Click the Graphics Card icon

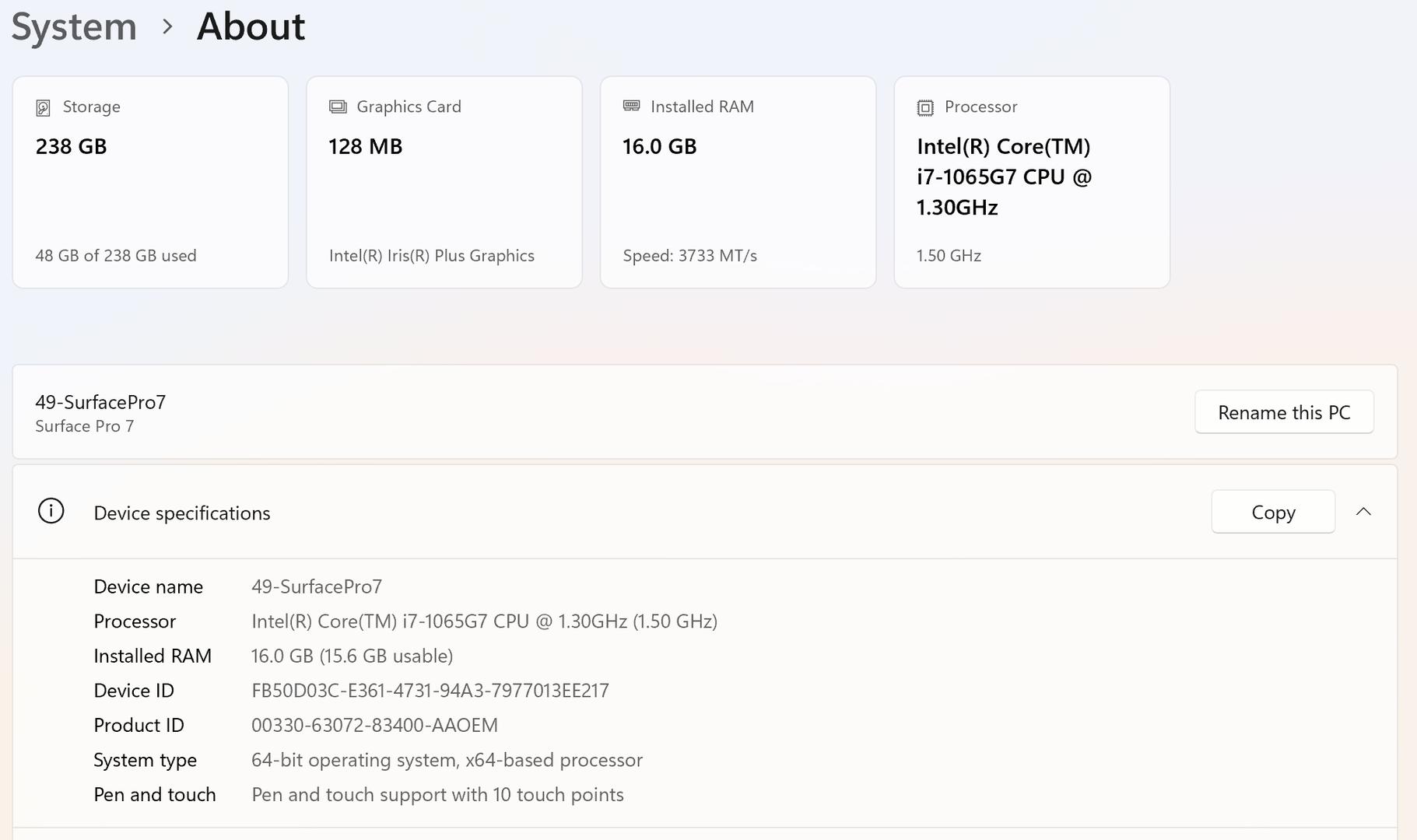coord(338,107)
